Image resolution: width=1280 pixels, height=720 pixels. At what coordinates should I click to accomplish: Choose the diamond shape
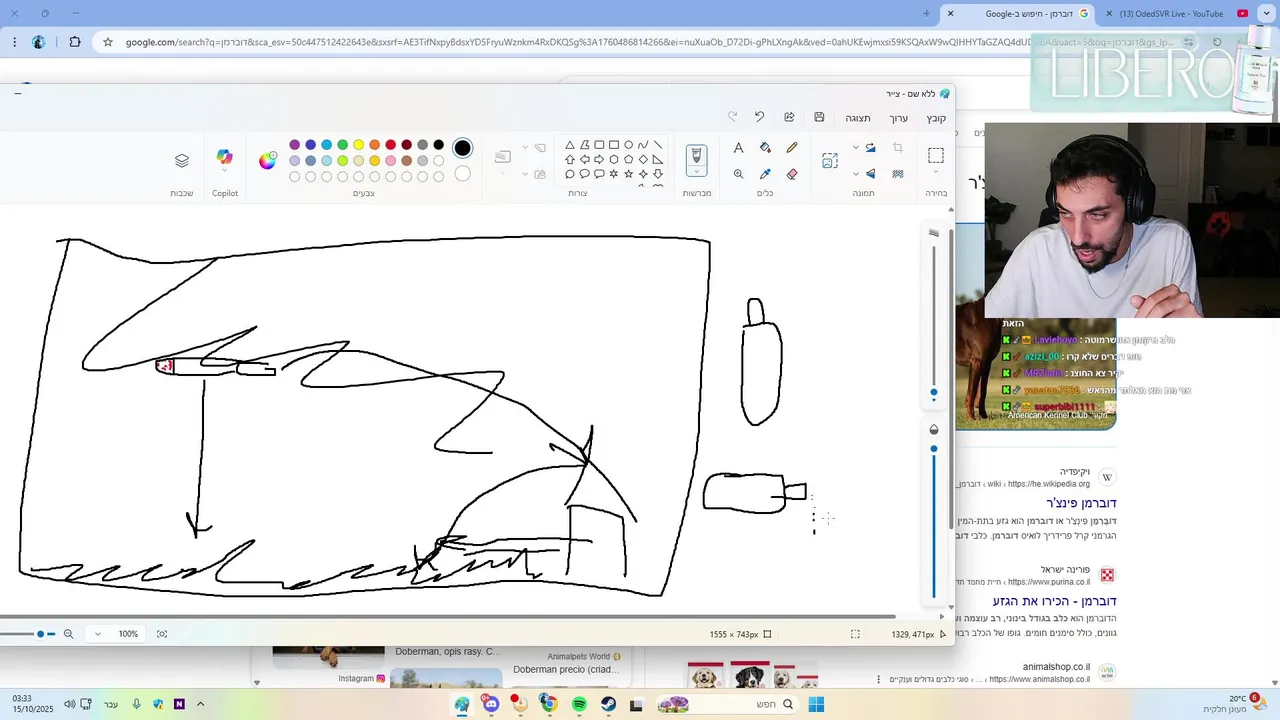[x=643, y=159]
